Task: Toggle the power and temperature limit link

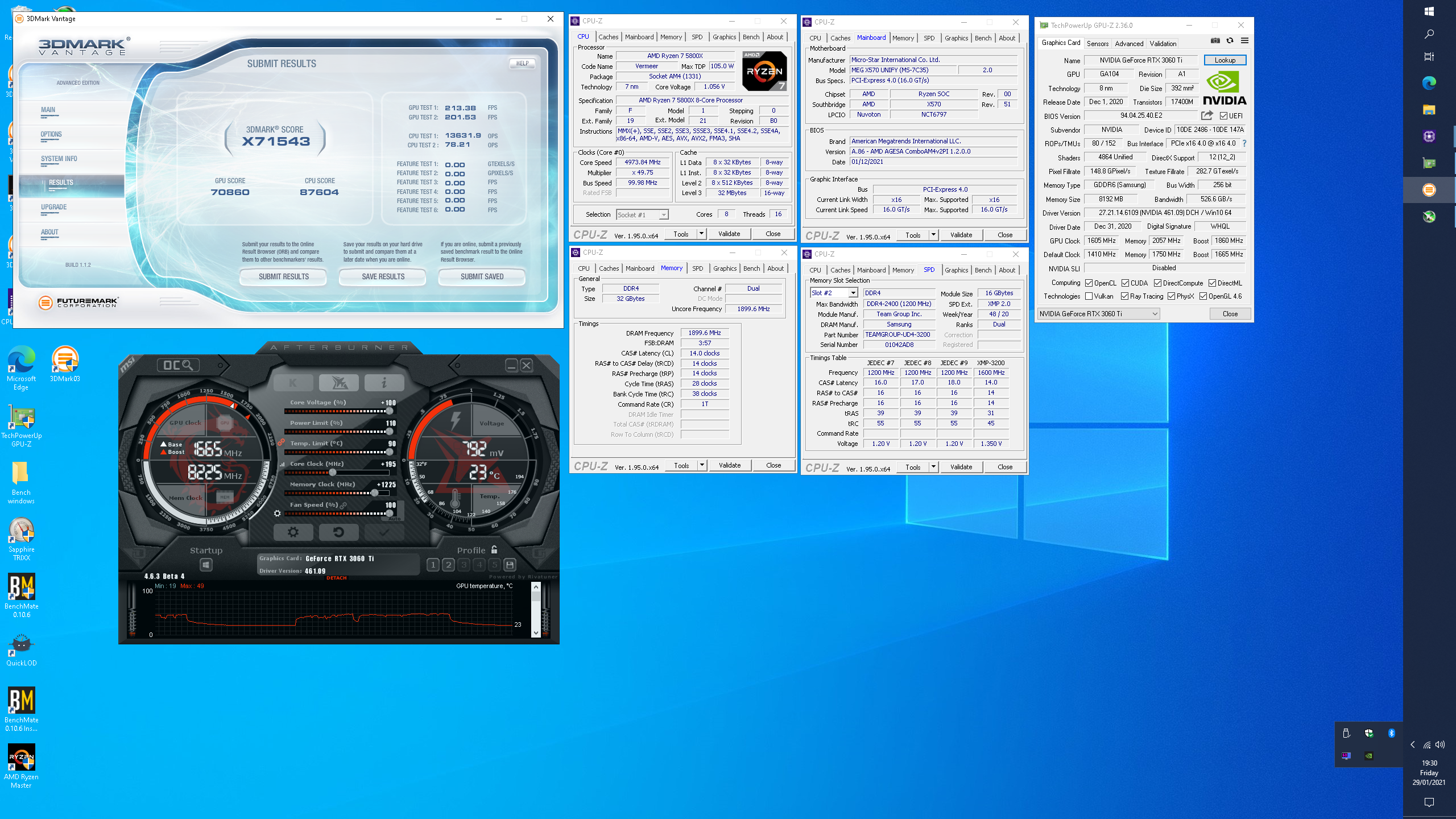Action: click(x=281, y=442)
